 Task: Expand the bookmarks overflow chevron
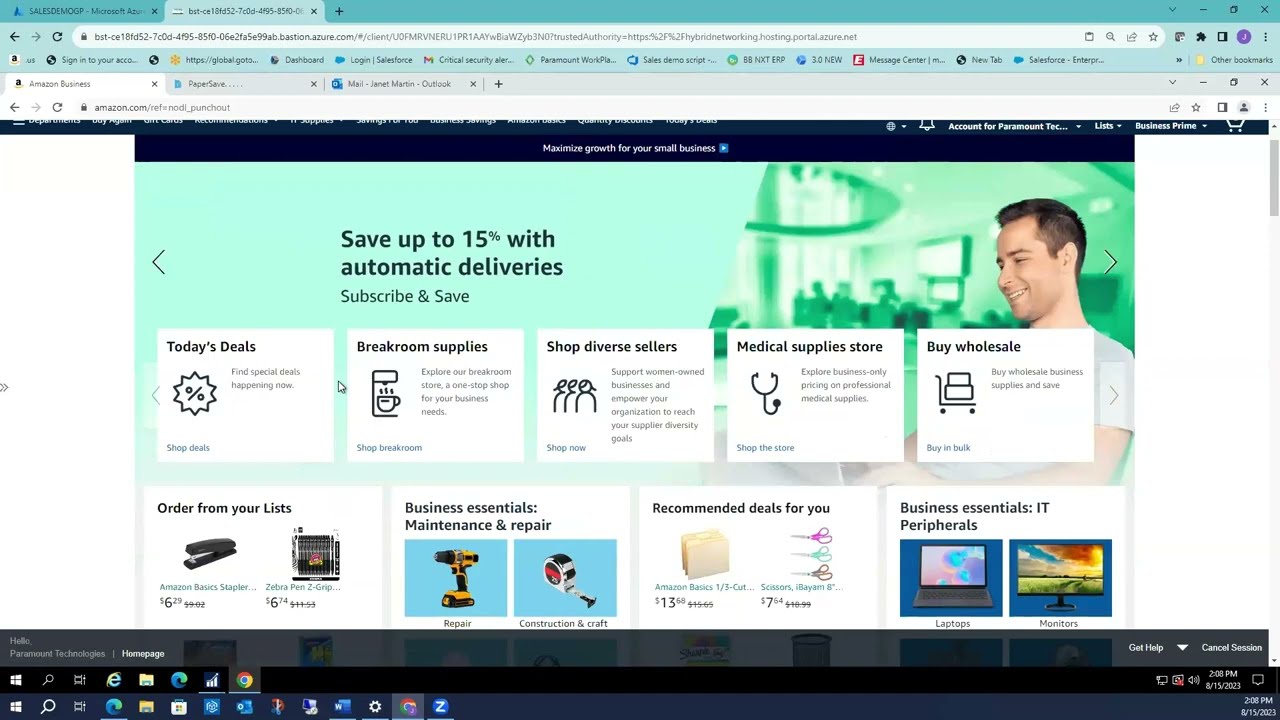(1179, 60)
